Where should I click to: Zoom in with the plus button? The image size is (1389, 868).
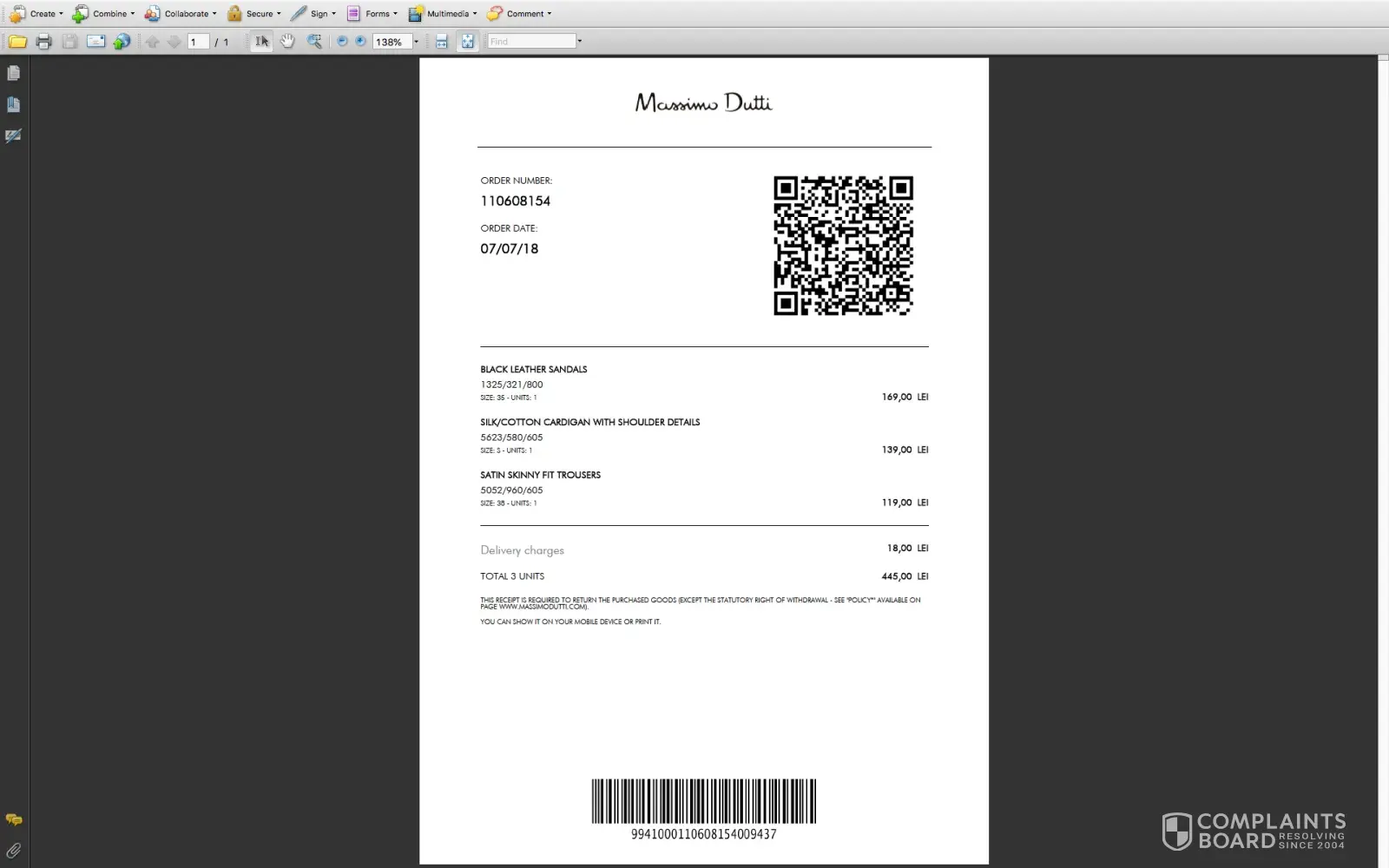coord(361,42)
